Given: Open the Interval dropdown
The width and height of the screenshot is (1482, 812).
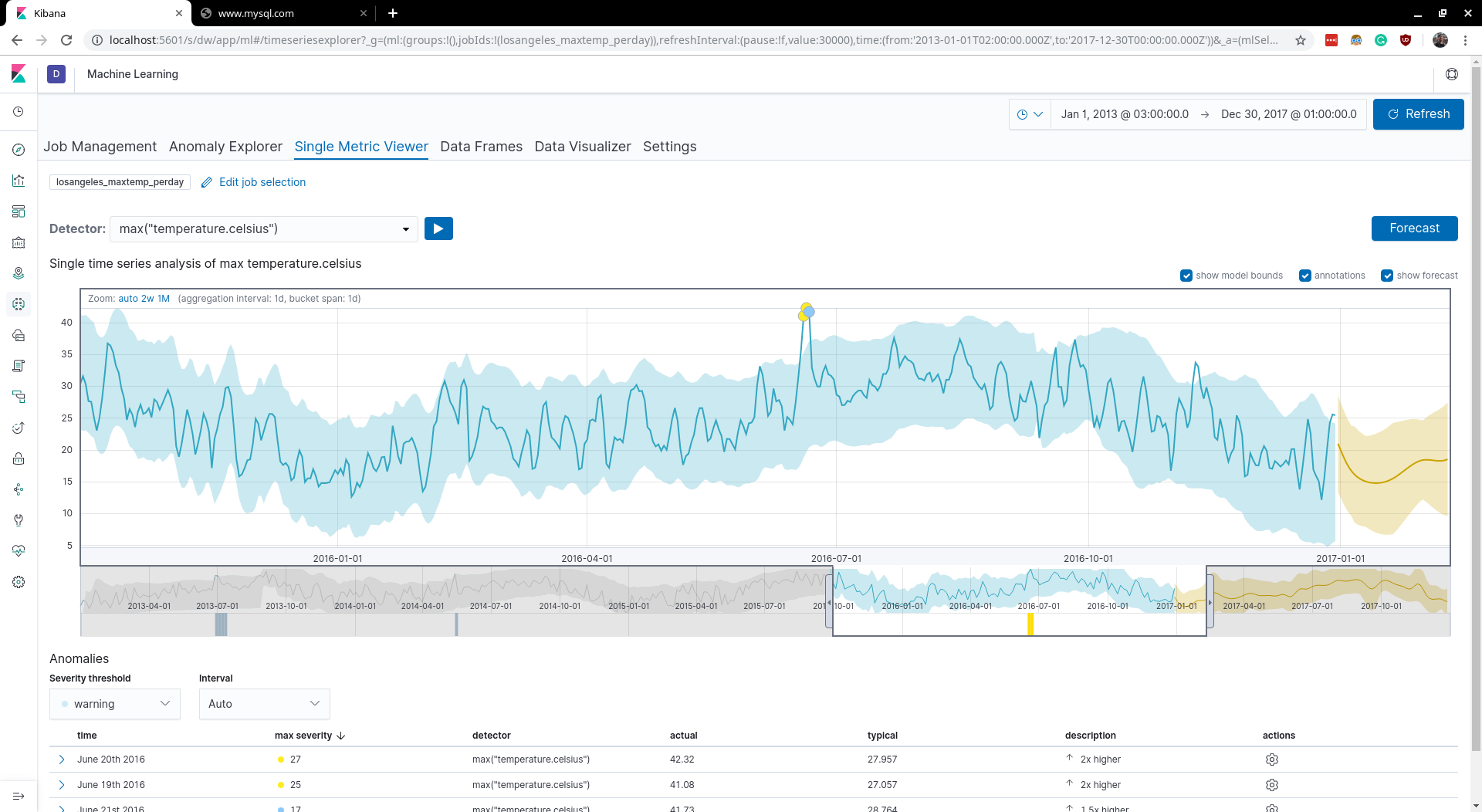Looking at the screenshot, I should [x=265, y=704].
